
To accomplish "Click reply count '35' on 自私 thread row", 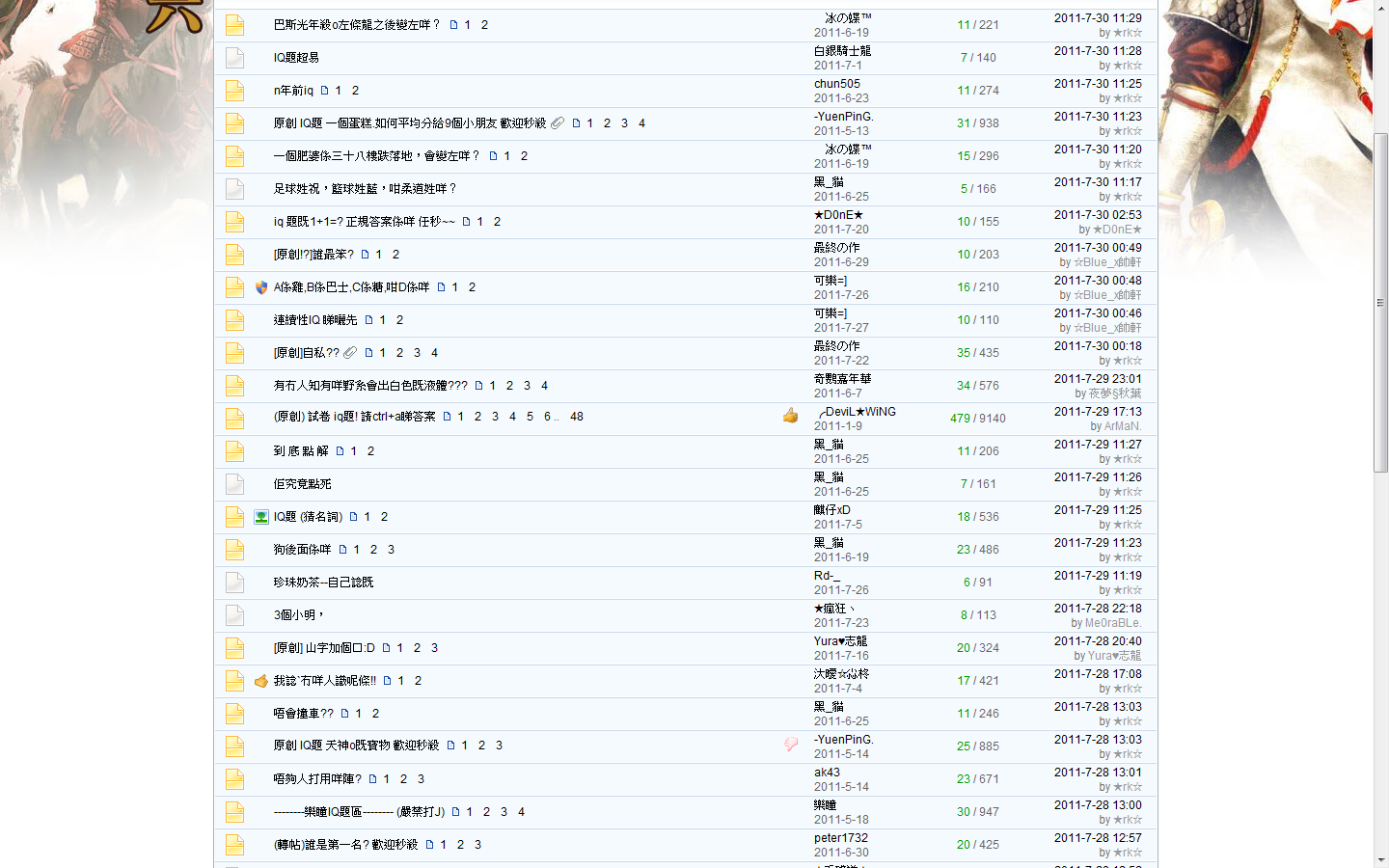I will (964, 353).
